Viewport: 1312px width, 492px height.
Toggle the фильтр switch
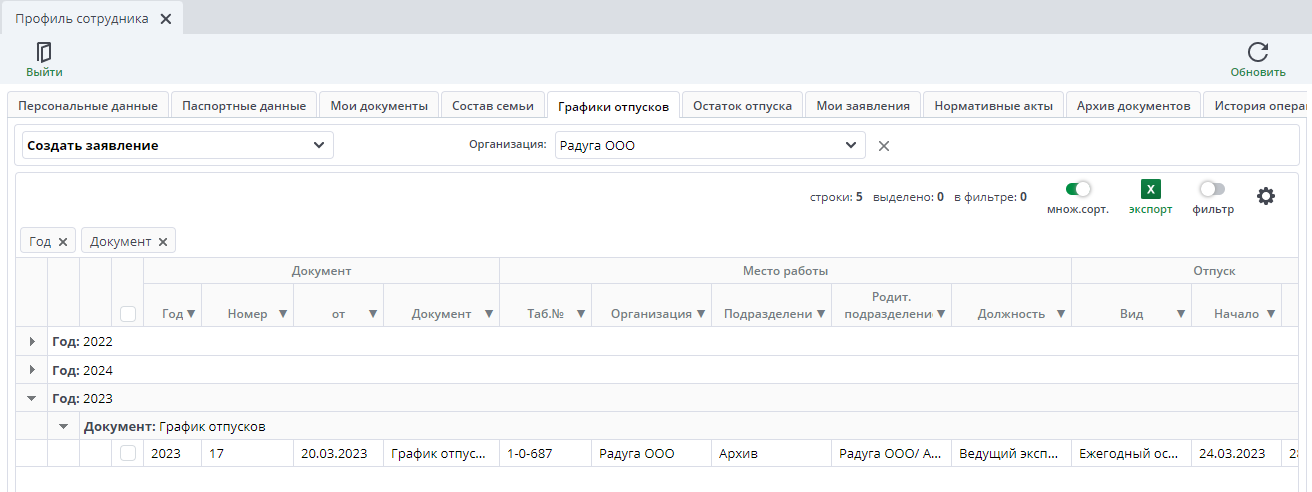click(1212, 189)
